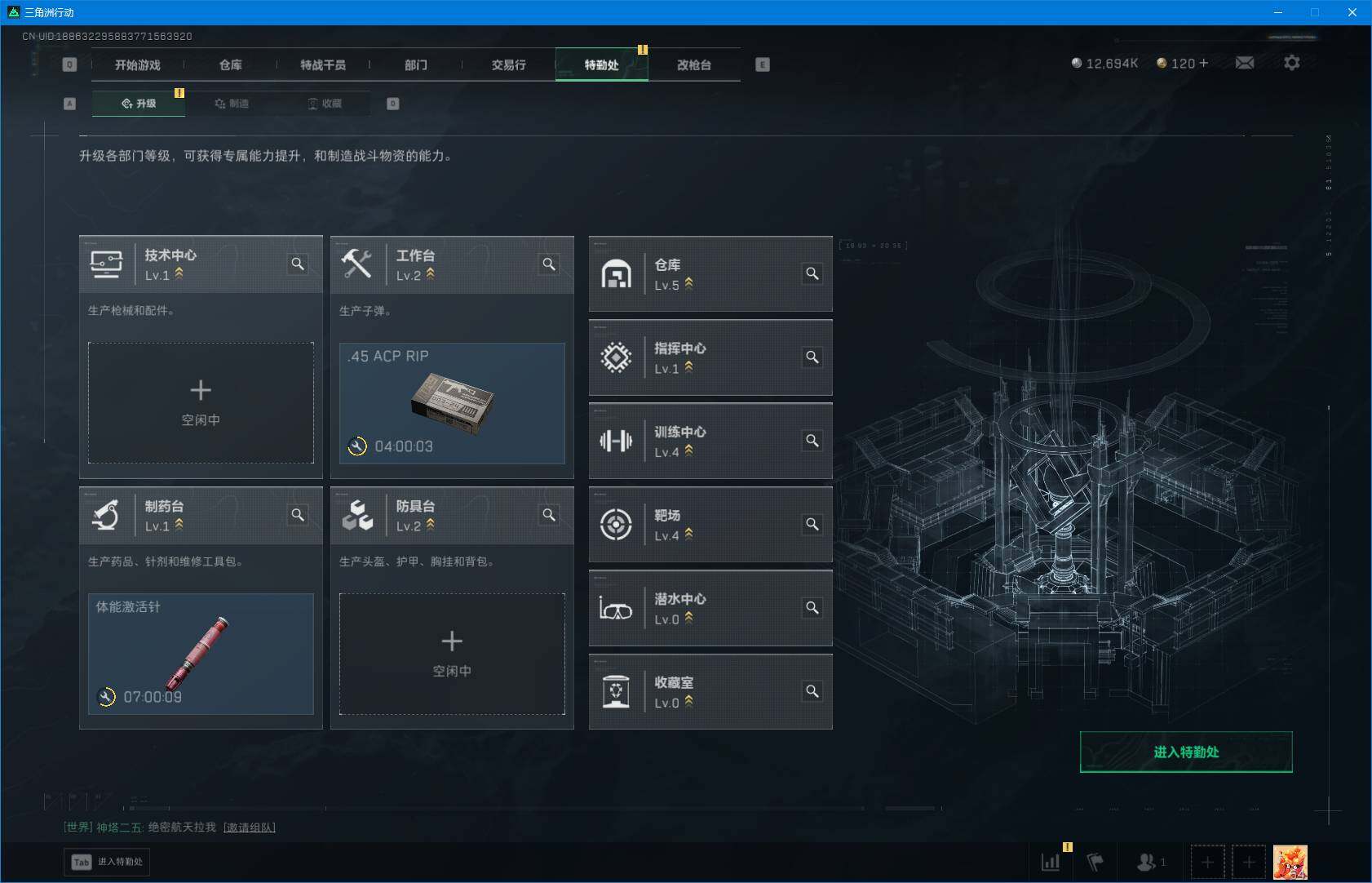Open the statistics bar chart icon
The image size is (1372, 883).
pyautogui.click(x=1051, y=862)
